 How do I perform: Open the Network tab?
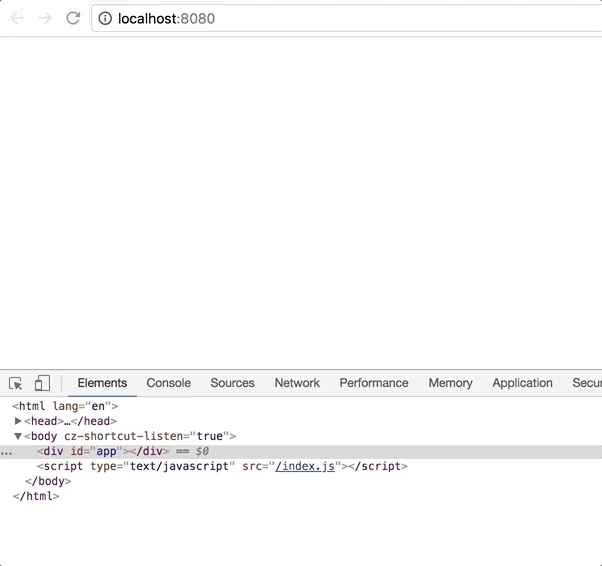coord(297,383)
